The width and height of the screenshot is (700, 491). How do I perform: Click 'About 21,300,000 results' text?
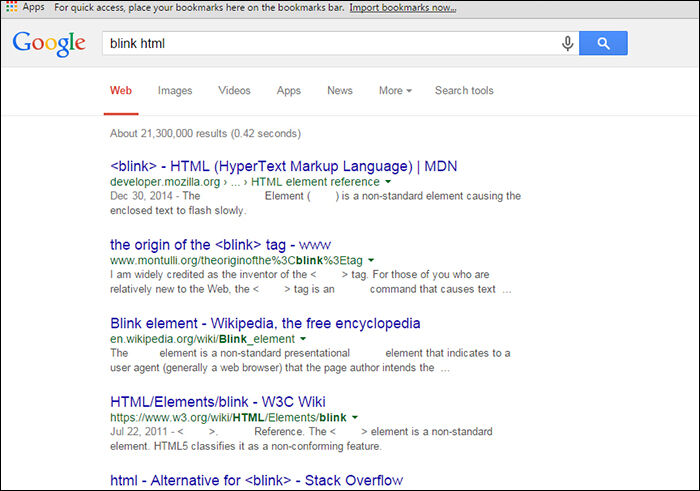(x=205, y=133)
